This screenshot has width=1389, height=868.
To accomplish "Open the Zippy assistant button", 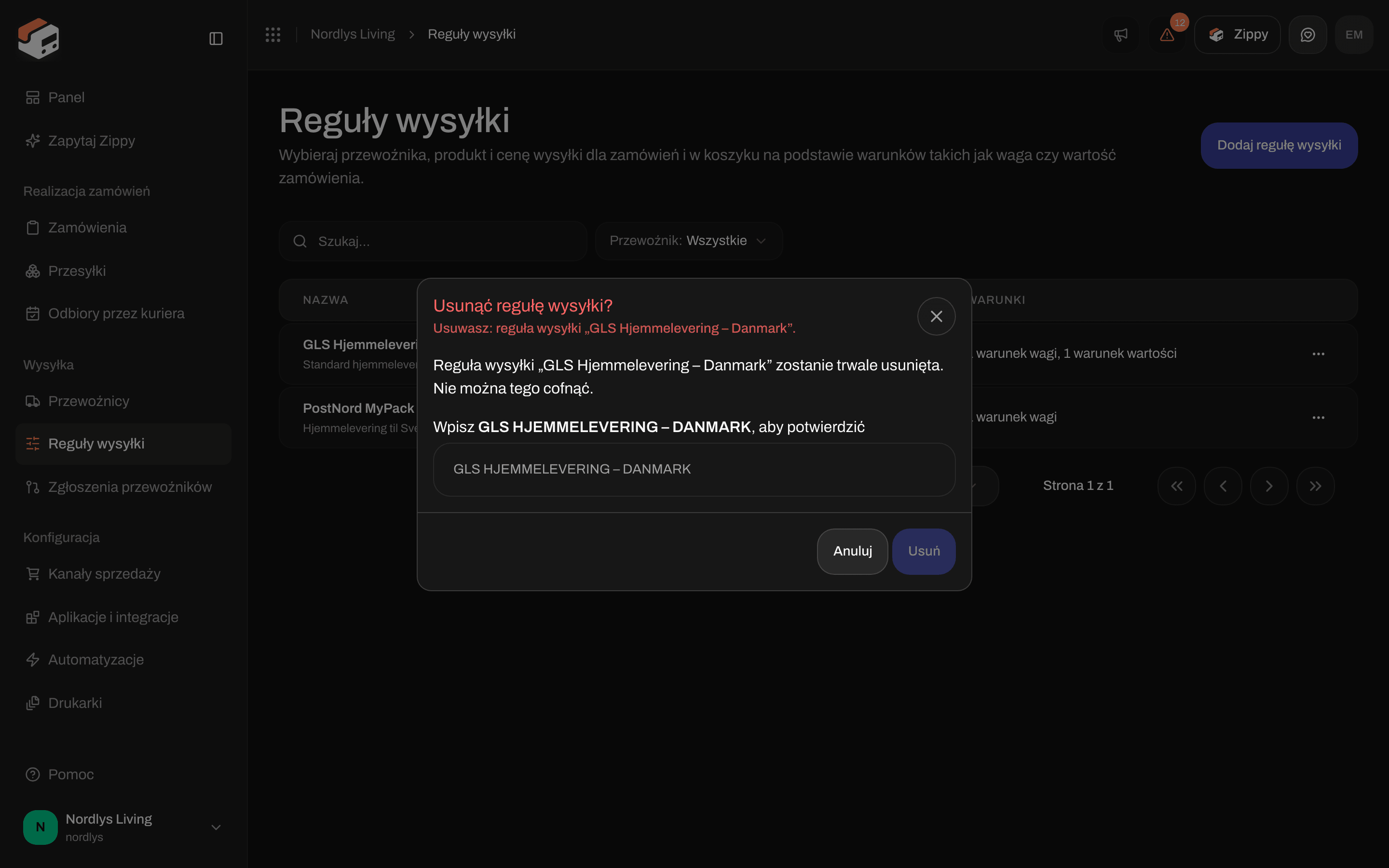I will [1237, 34].
